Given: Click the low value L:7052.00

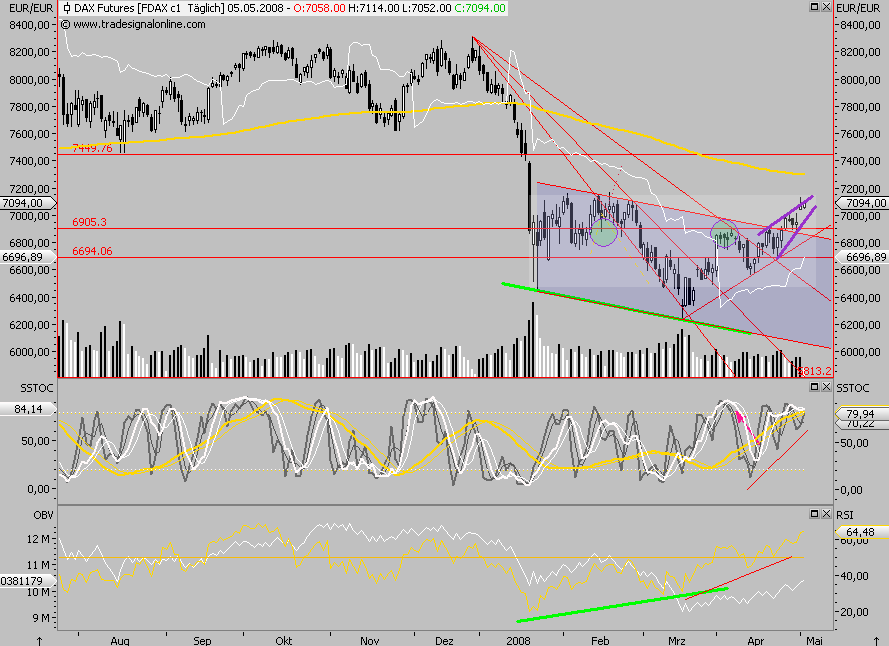Looking at the screenshot, I should 425,8.
